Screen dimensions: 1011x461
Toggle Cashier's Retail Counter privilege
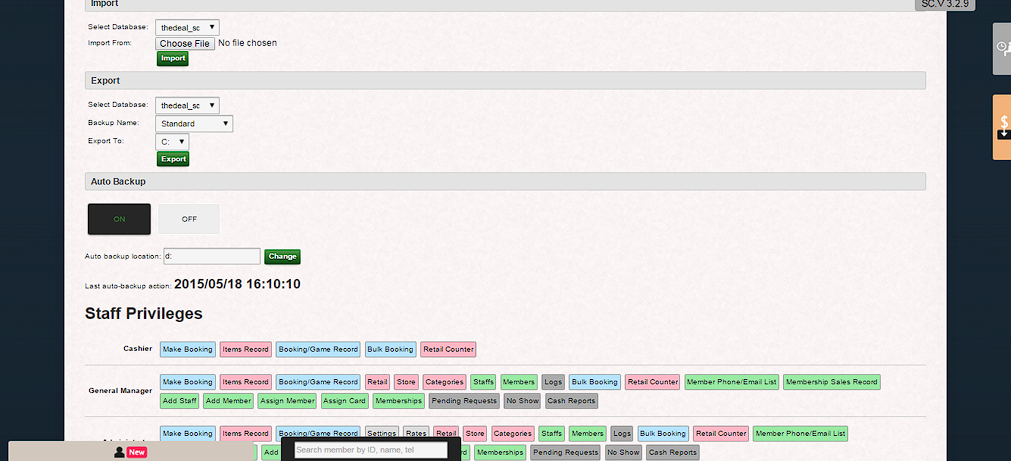448,350
